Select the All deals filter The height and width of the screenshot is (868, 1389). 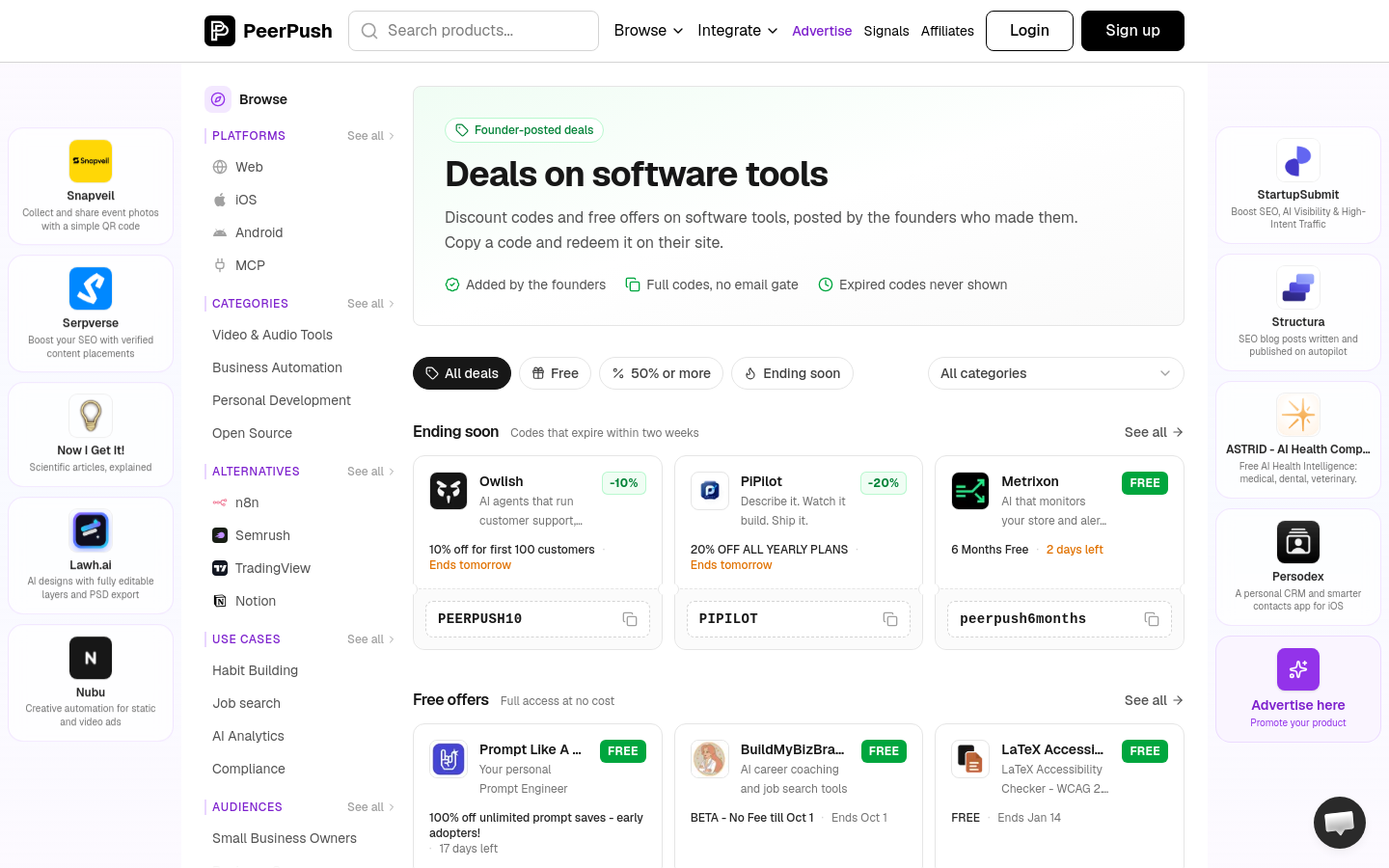tap(462, 373)
